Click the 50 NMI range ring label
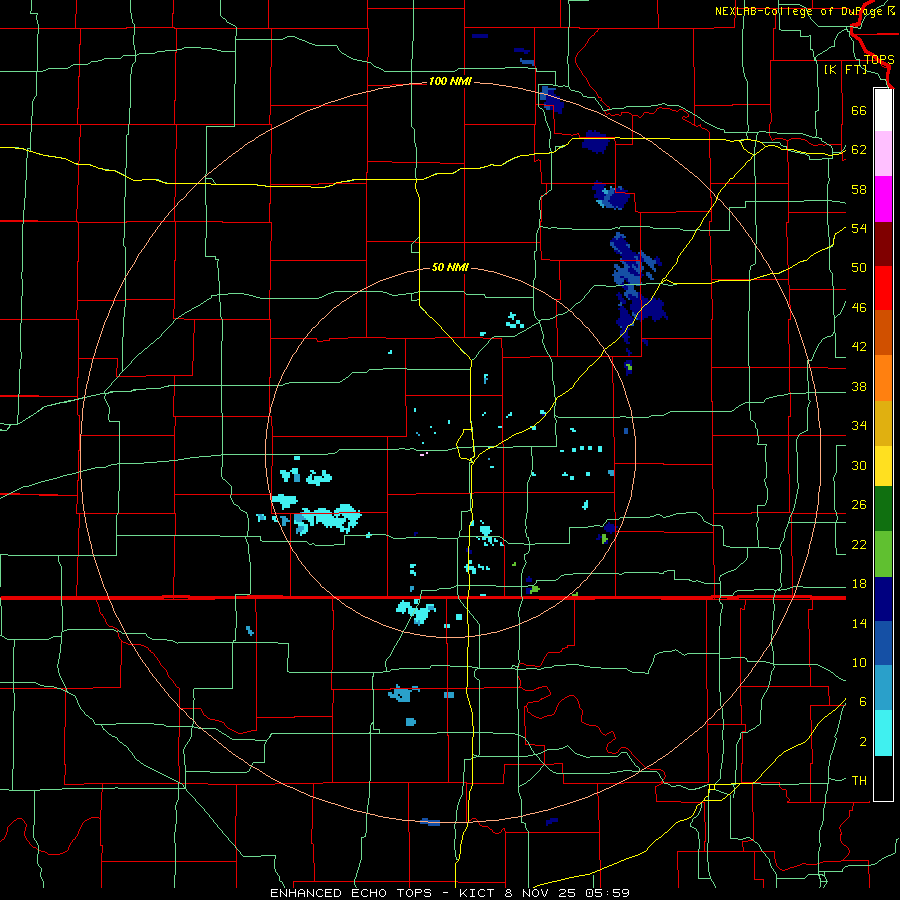The height and width of the screenshot is (900, 900). coord(450,267)
